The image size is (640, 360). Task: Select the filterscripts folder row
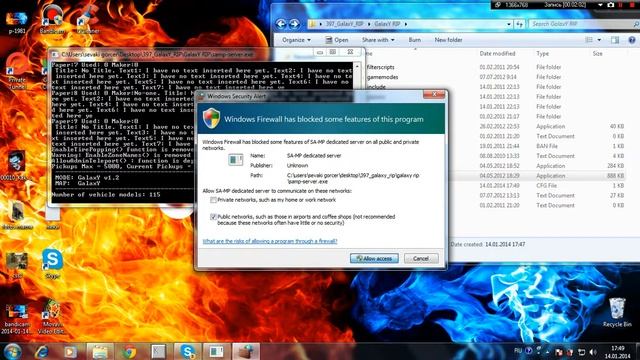tap(495, 67)
